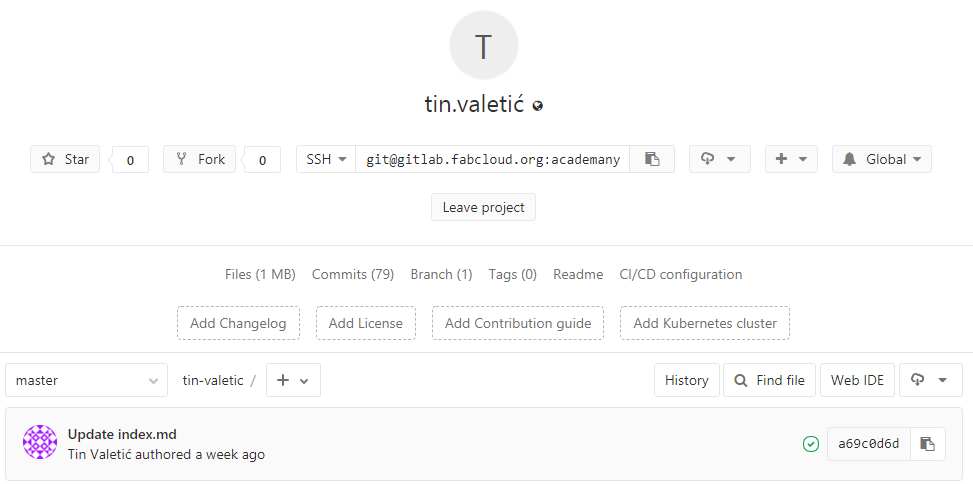Click the green pipeline passed status icon
This screenshot has width=973, height=484.
[x=810, y=444]
